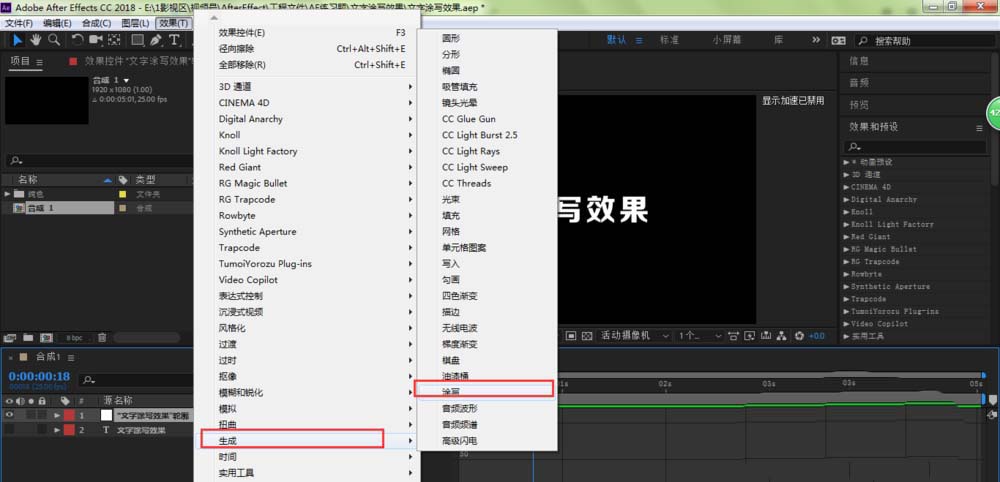
Task: Create a new folder in Project panel
Action: 27,337
